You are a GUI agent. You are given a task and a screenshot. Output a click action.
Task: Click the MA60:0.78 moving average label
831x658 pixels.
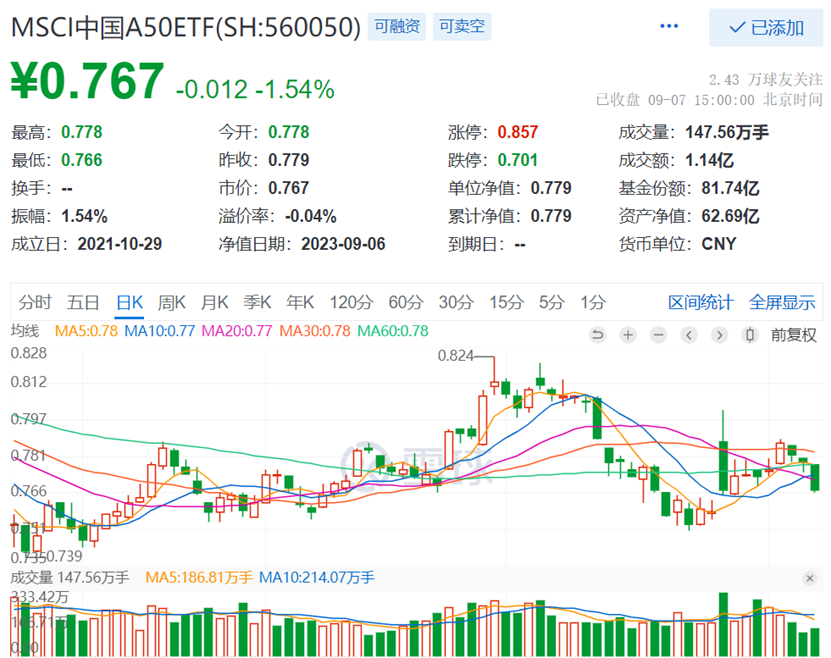[x=393, y=331]
